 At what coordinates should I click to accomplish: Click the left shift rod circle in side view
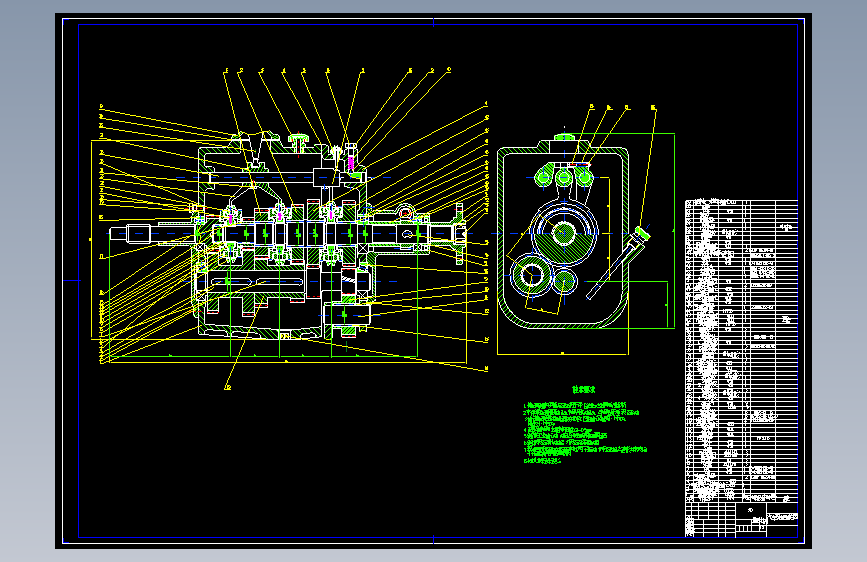pyautogui.click(x=544, y=178)
